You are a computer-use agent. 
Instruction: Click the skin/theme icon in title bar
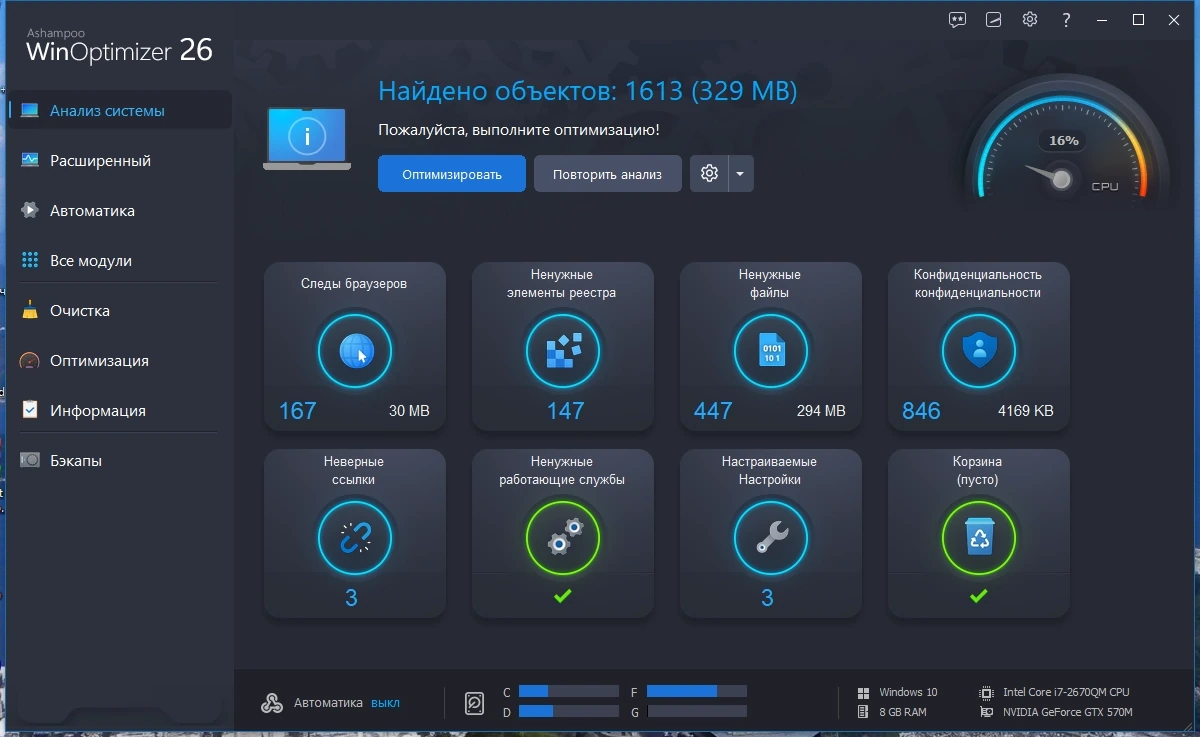pyautogui.click(x=994, y=20)
